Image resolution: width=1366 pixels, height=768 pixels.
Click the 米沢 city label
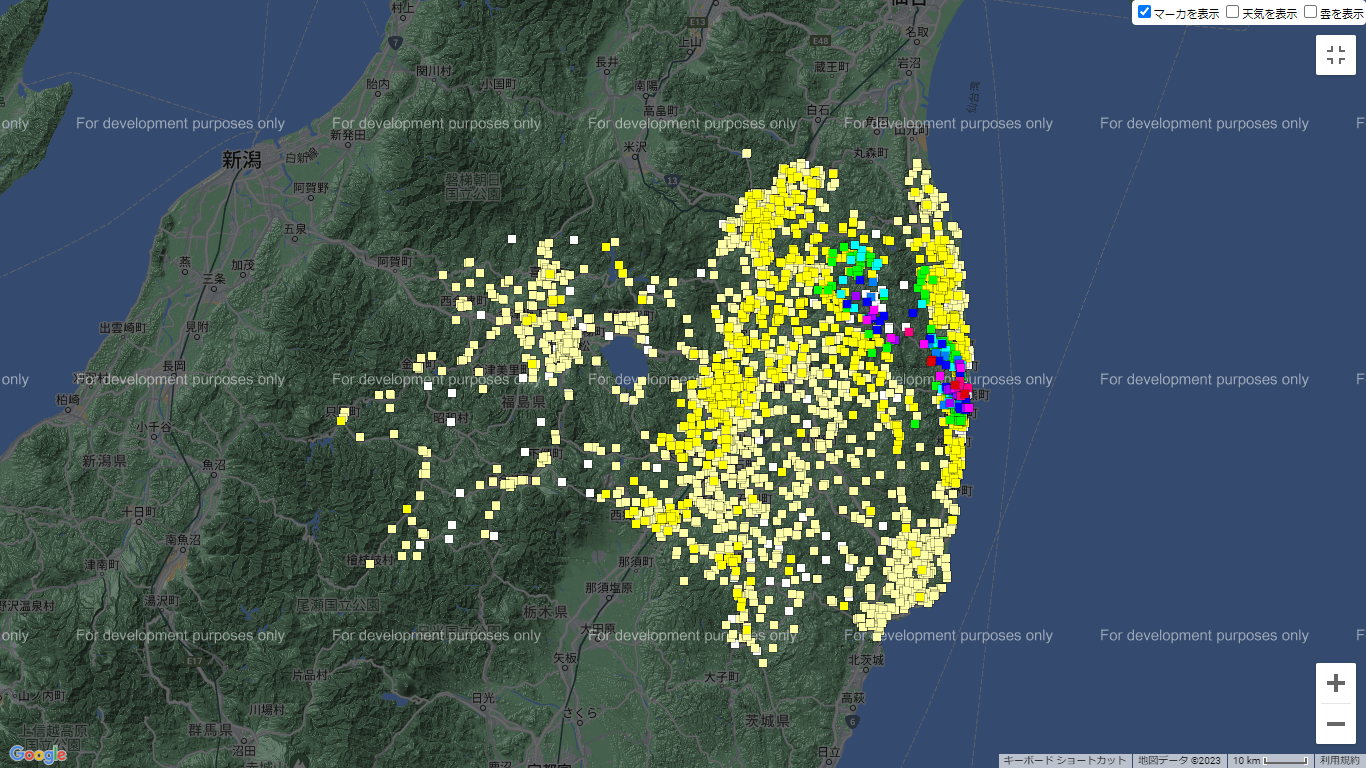tap(637, 147)
